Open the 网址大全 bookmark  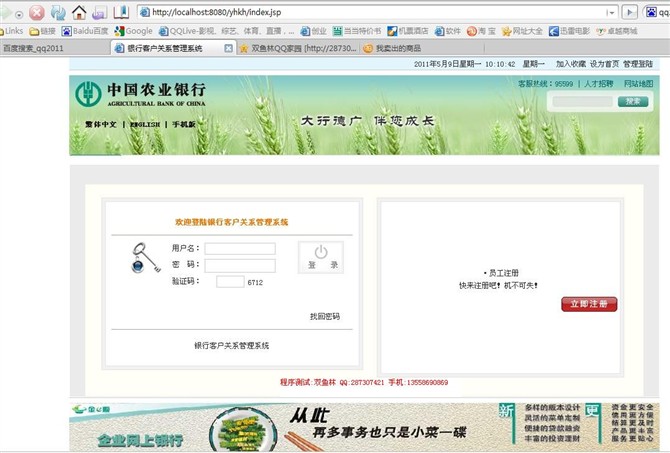[x=522, y=31]
